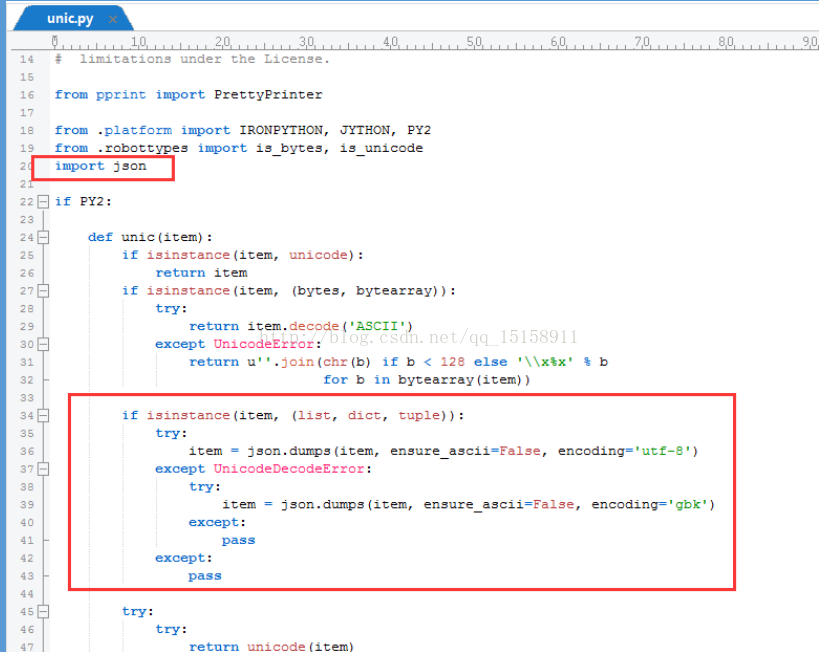Collapse the 'try:' fold at line 45
The height and width of the screenshot is (652, 819).
[x=43, y=611]
